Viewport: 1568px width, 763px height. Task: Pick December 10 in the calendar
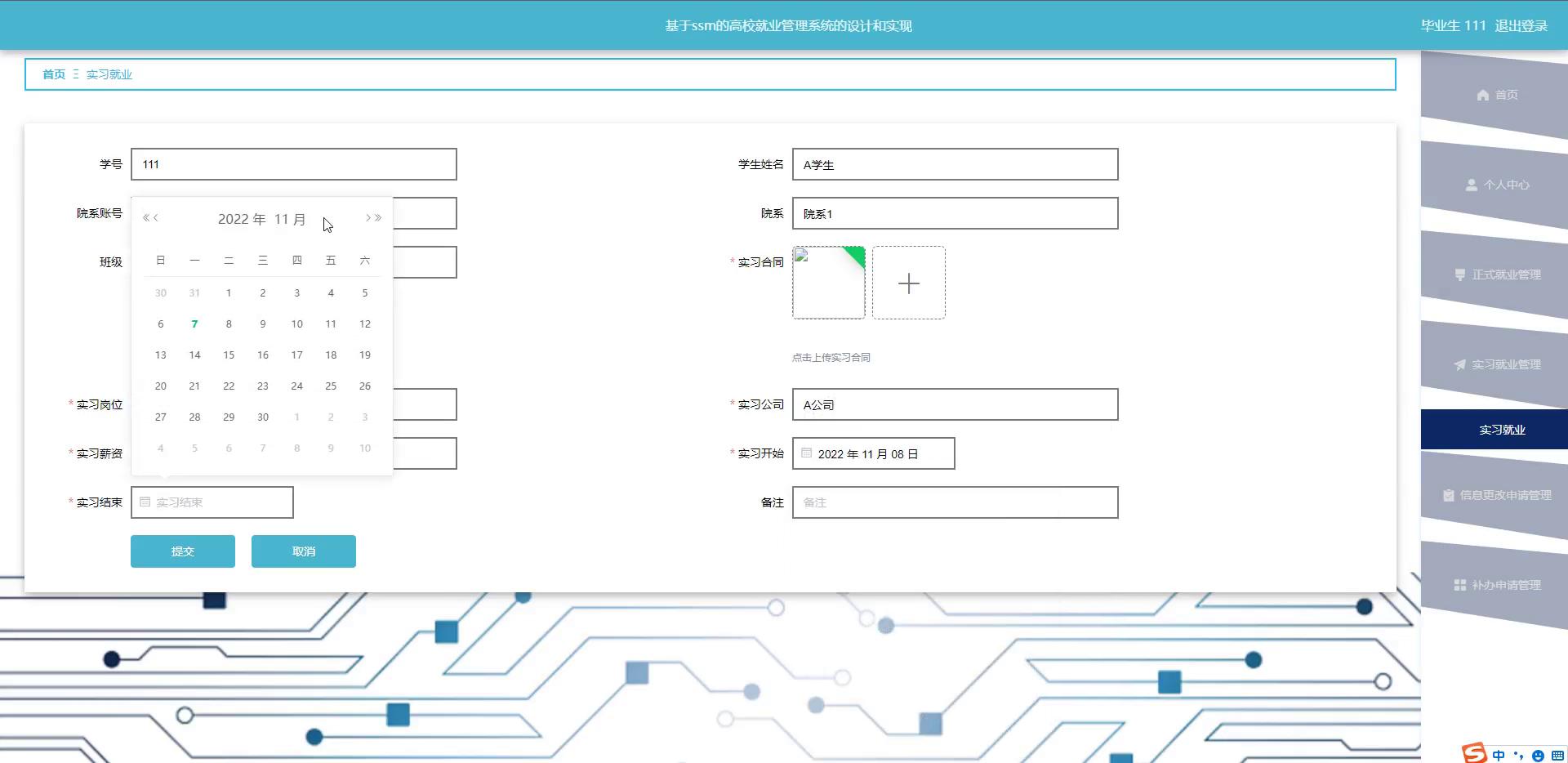(365, 448)
